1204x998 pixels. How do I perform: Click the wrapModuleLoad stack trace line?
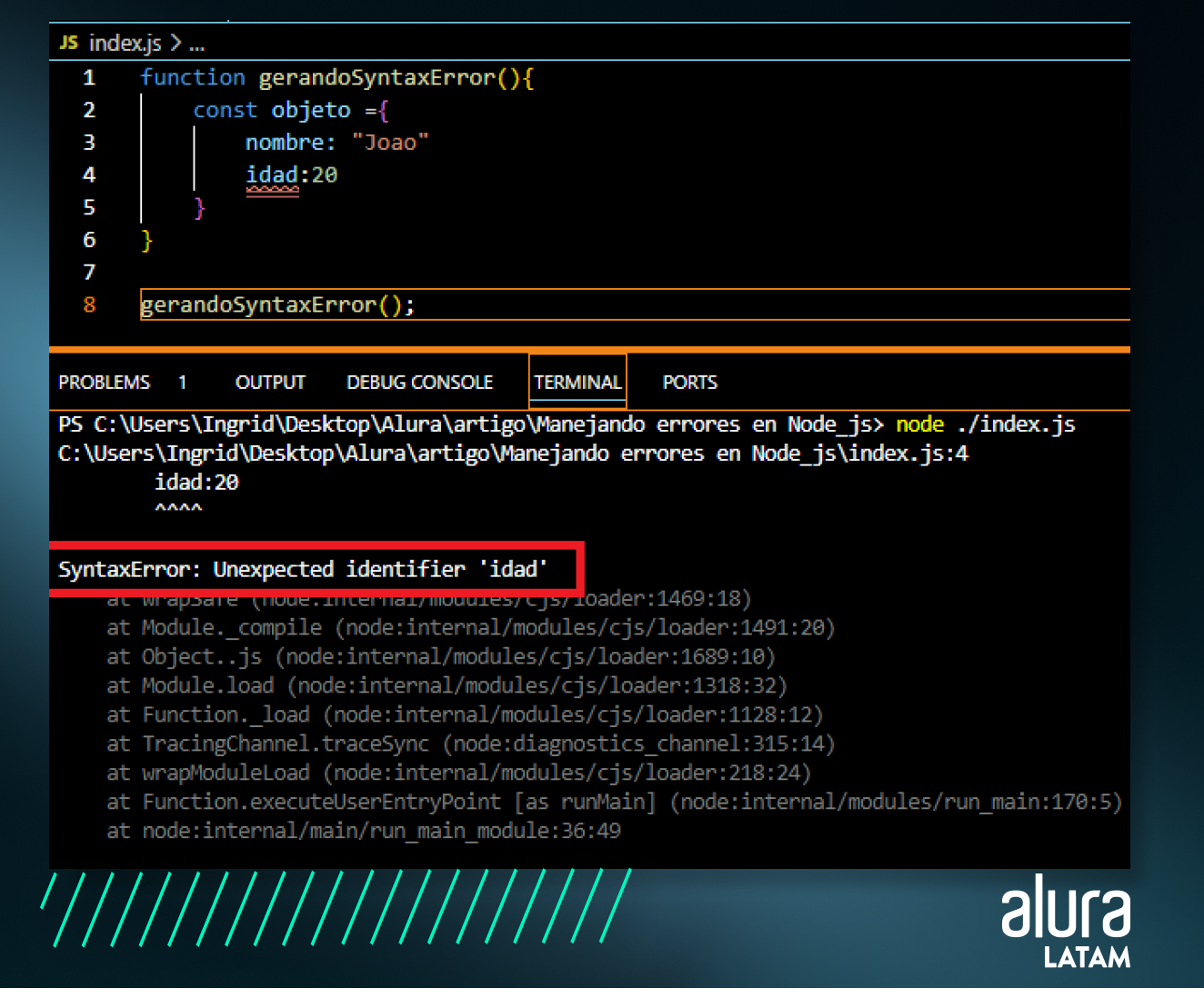point(458,773)
